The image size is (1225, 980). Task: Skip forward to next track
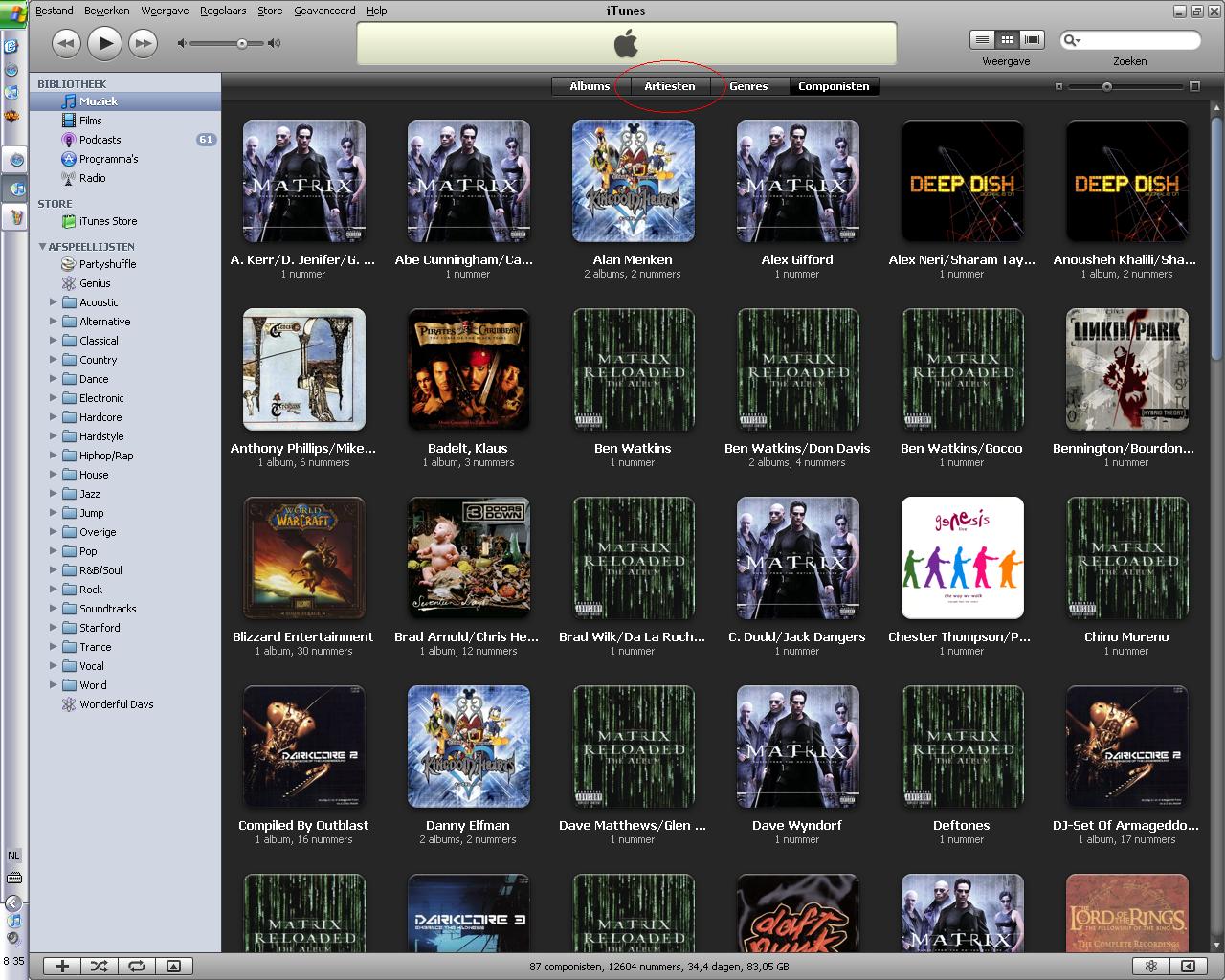click(144, 43)
